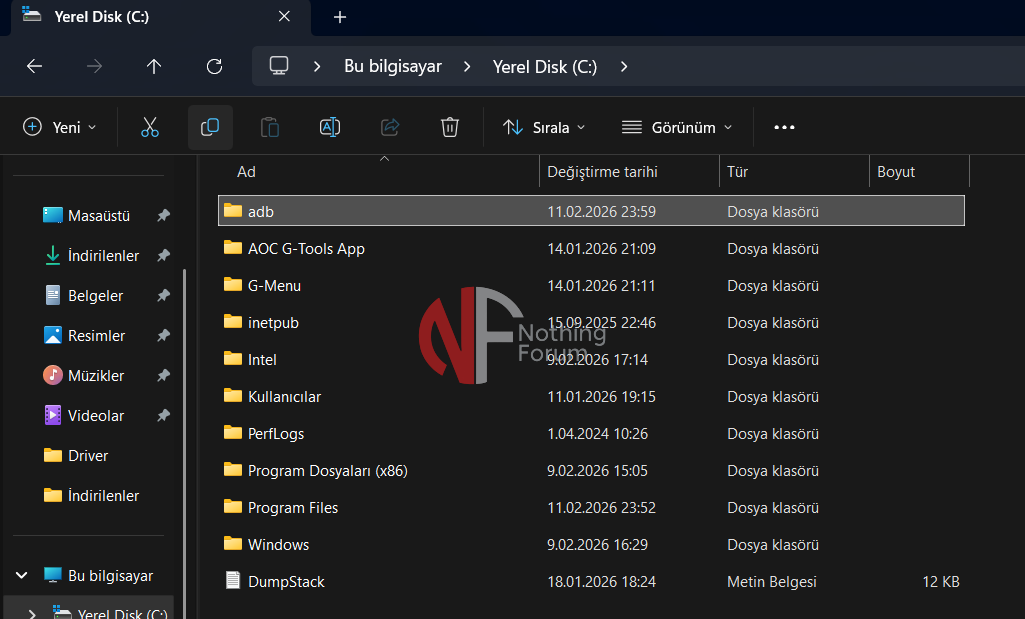Image resolution: width=1025 pixels, height=619 pixels.
Task: Click the Copy icon in toolbar
Action: 210,127
